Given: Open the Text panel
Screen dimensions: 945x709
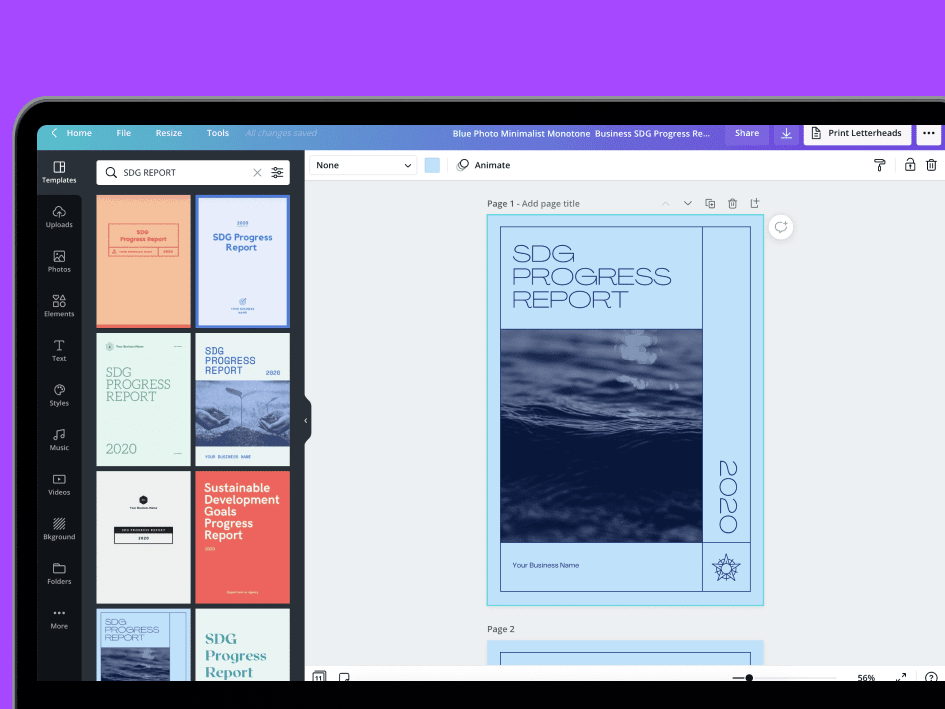Looking at the screenshot, I should click(x=59, y=350).
